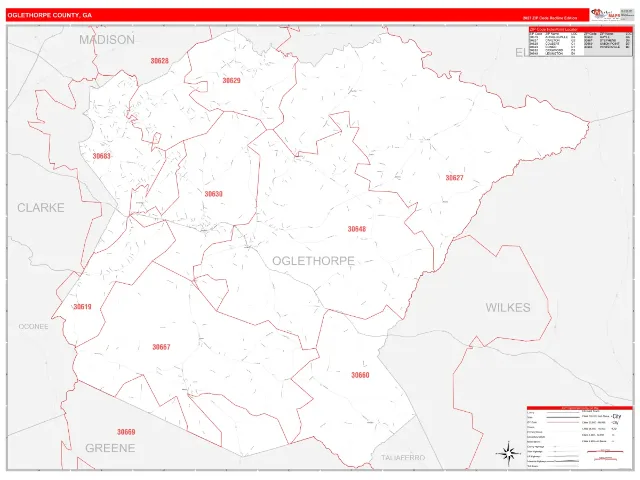Select the ZIP code 30619 label

point(82,307)
